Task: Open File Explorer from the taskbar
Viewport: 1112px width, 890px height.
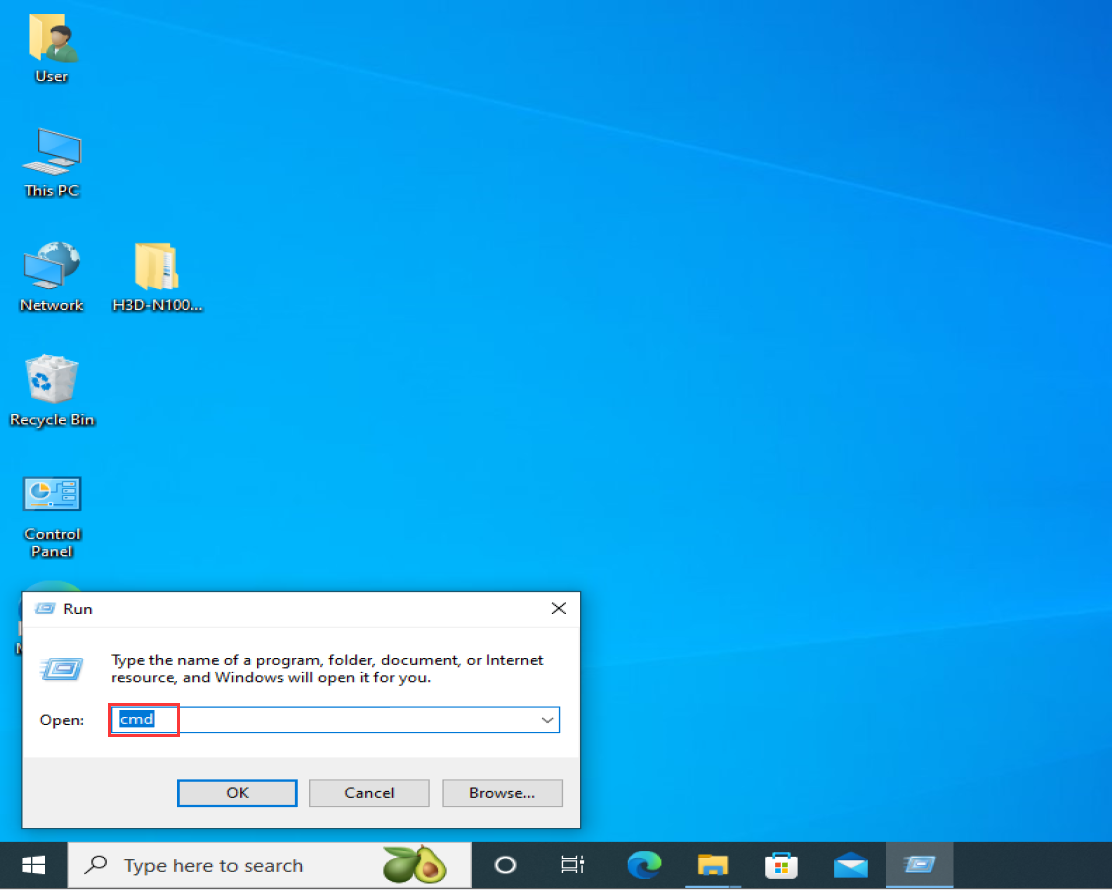Action: click(713, 865)
